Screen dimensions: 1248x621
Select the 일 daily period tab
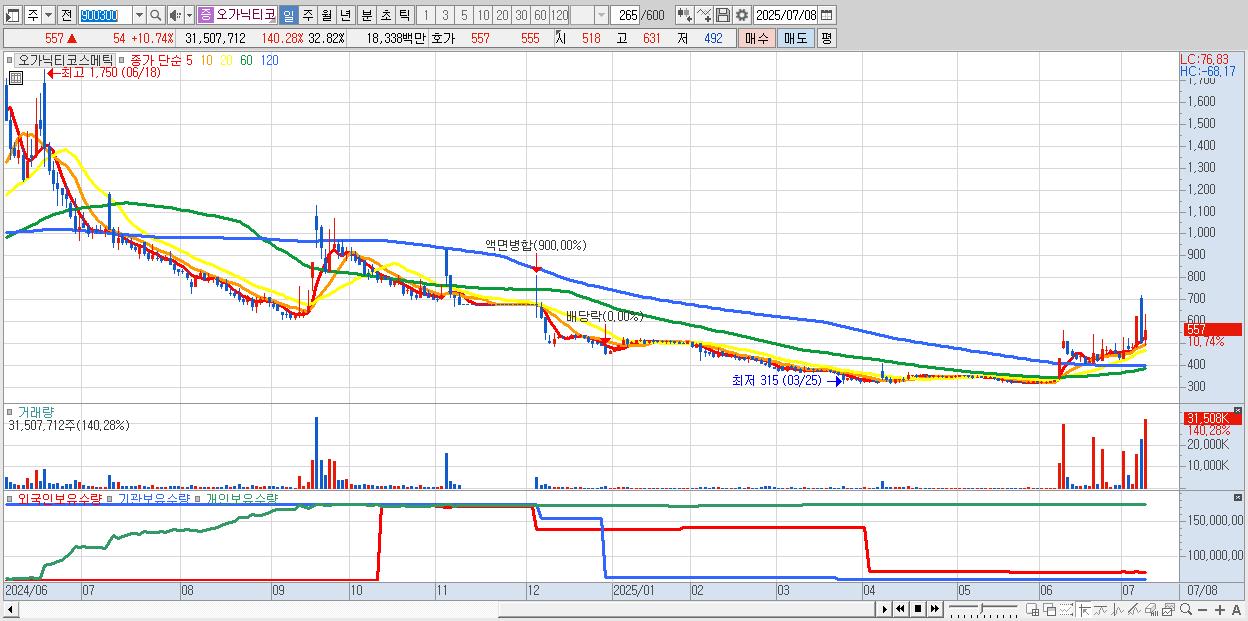[x=288, y=15]
